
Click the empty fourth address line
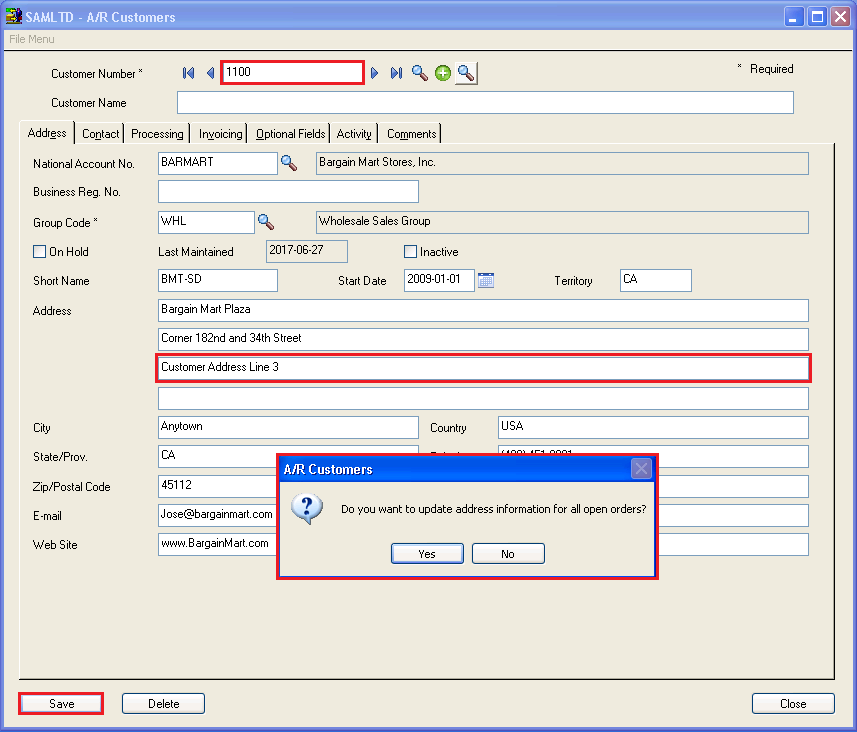coord(483,399)
